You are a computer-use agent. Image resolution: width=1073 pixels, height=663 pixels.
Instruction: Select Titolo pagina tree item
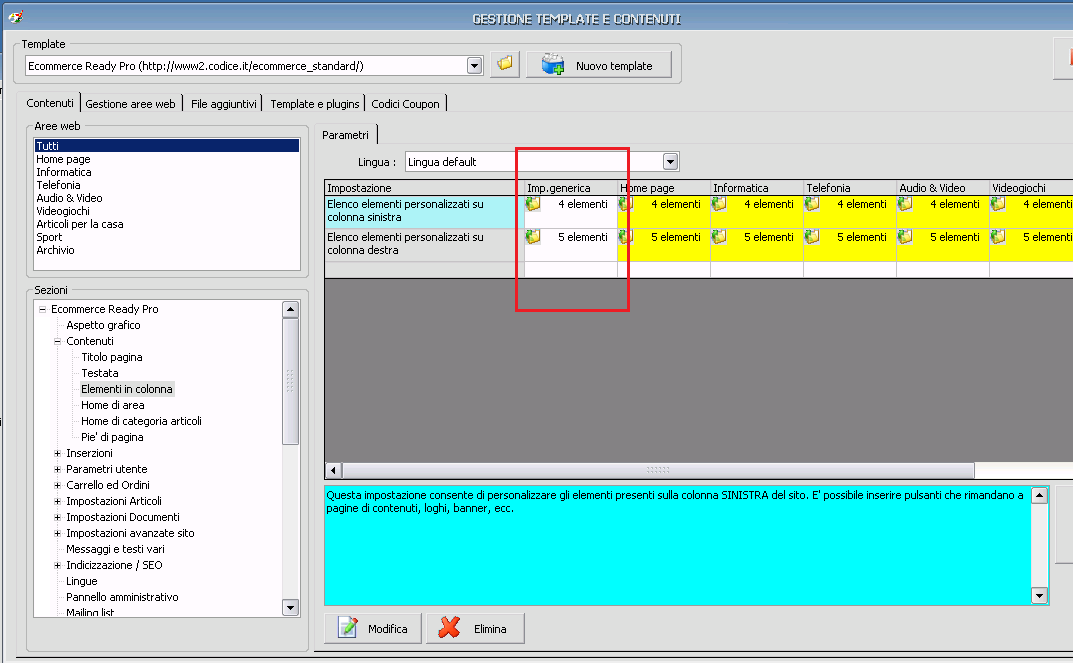112,357
